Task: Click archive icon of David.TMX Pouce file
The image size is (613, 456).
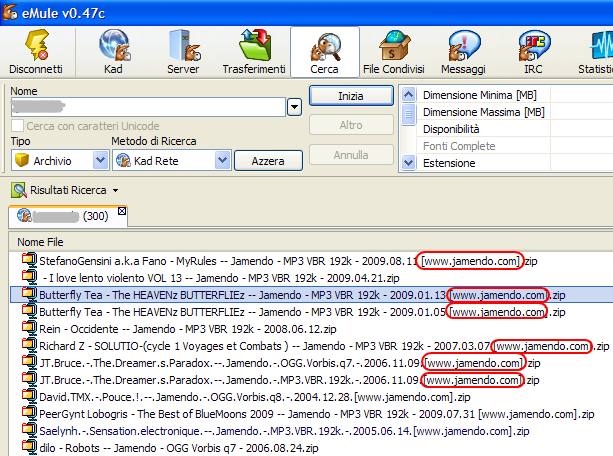Action: 29,396
